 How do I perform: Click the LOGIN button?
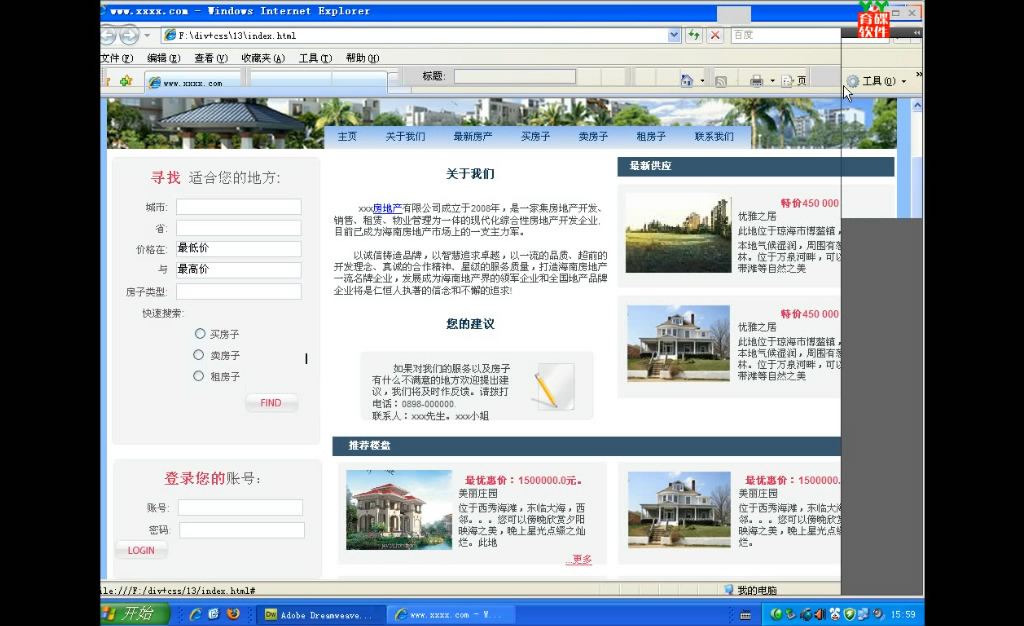pos(141,550)
